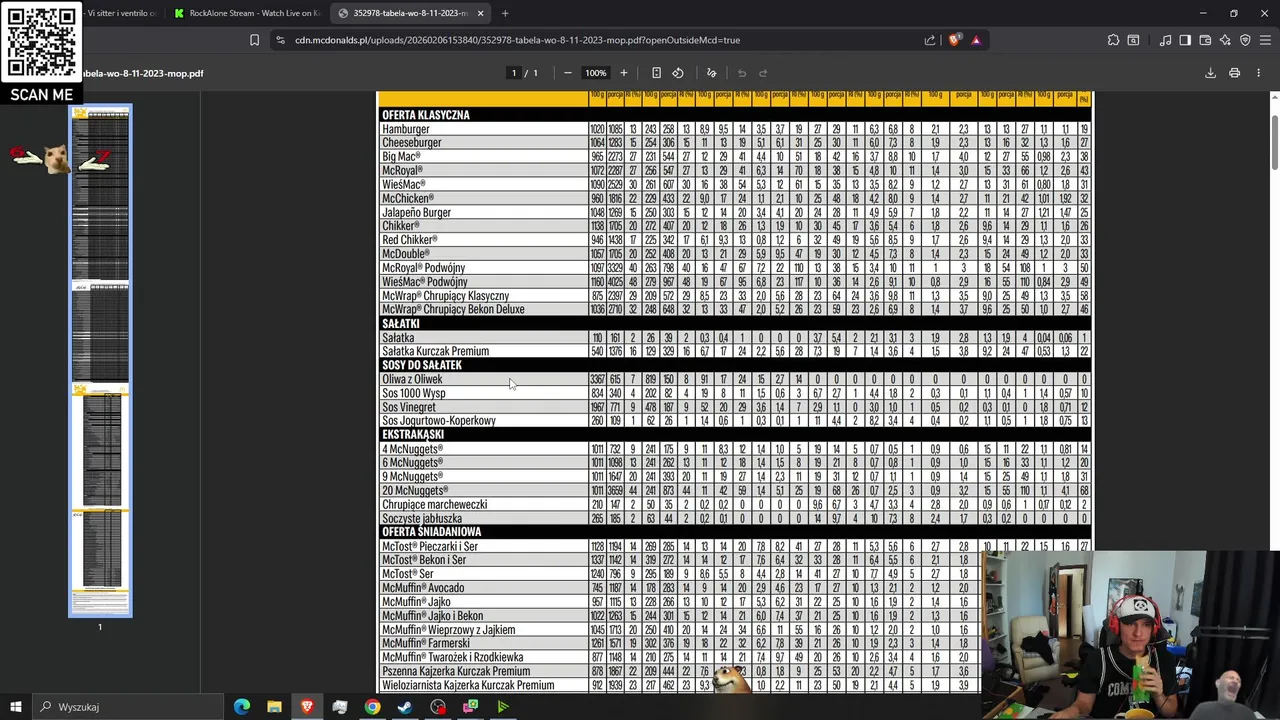Click 'Big Mac®' row label
Image resolution: width=1280 pixels, height=720 pixels.
[x=401, y=157]
